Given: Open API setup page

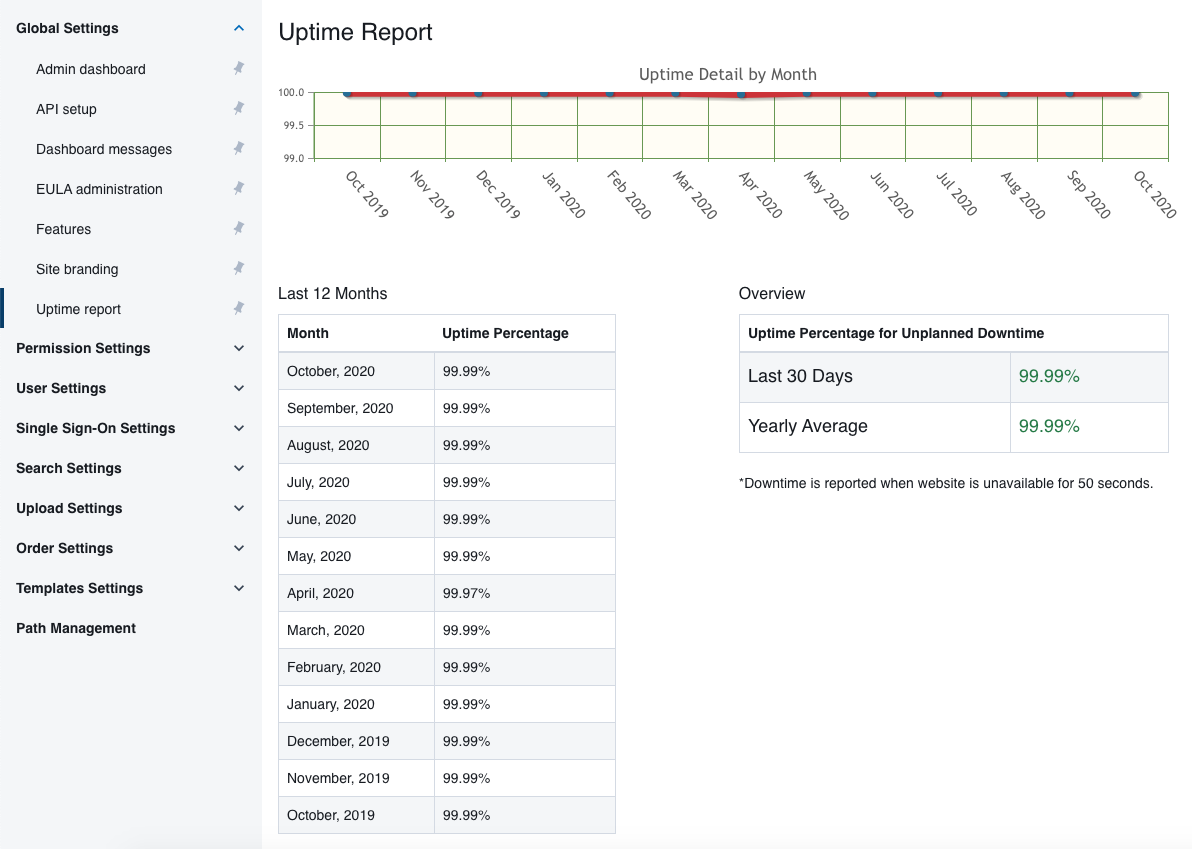Looking at the screenshot, I should [66, 109].
